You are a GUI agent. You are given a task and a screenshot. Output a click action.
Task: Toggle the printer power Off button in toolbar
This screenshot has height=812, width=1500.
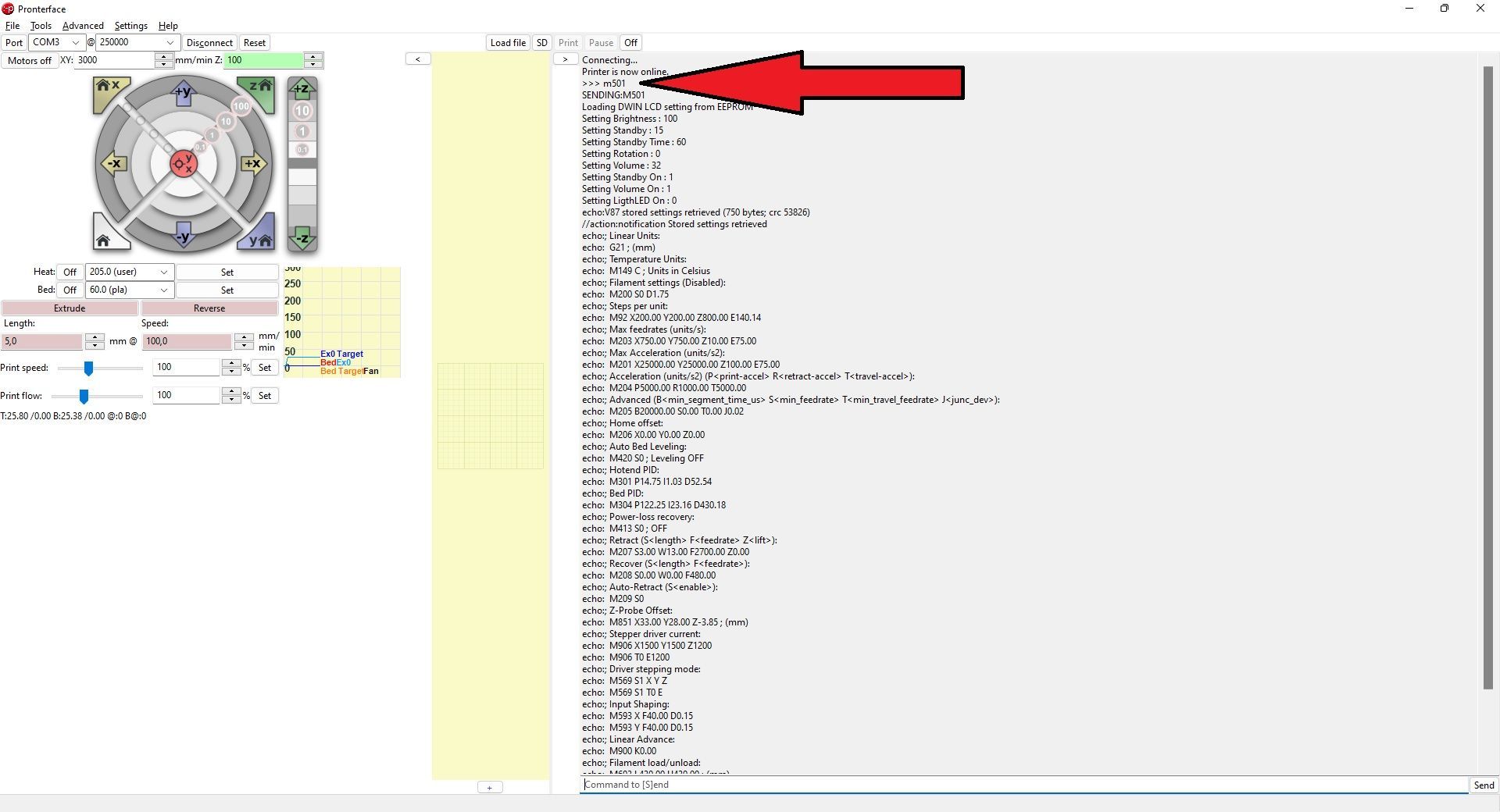630,43
